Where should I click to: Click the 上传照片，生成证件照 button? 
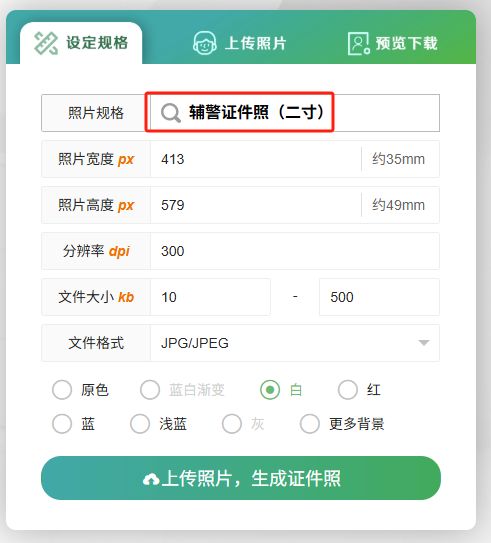pos(241,478)
